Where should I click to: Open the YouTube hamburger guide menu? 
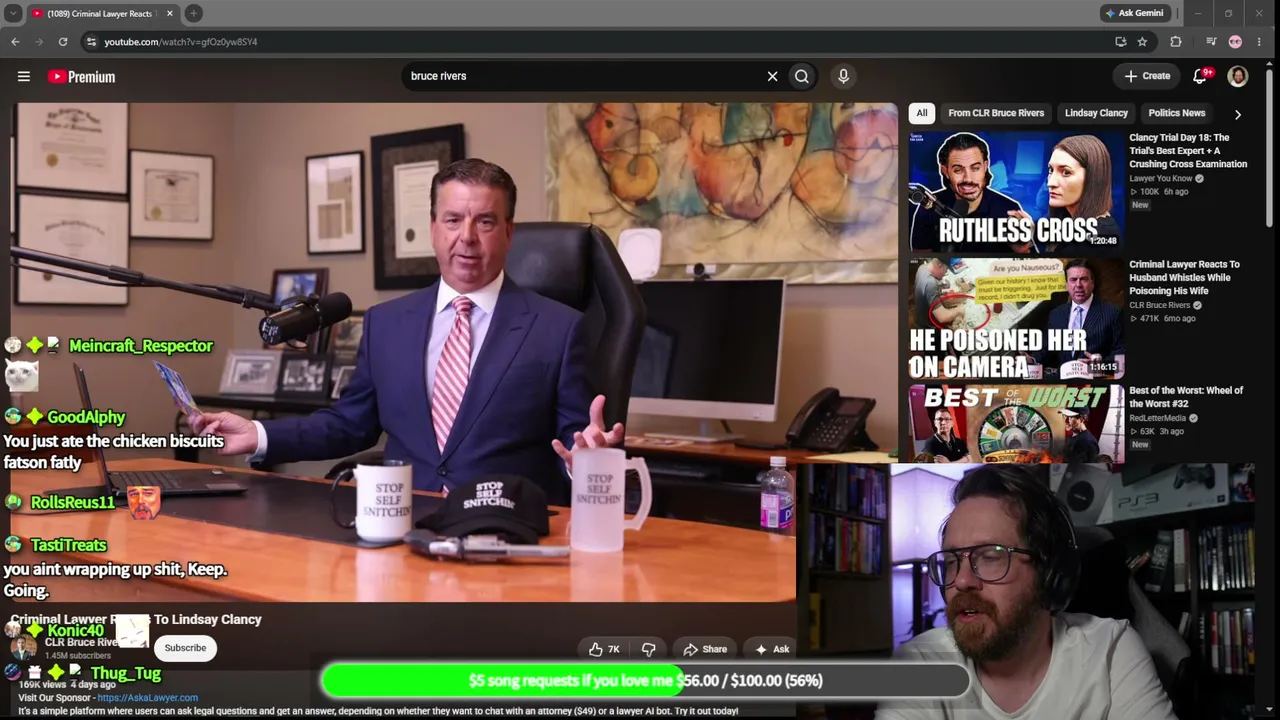pos(24,76)
